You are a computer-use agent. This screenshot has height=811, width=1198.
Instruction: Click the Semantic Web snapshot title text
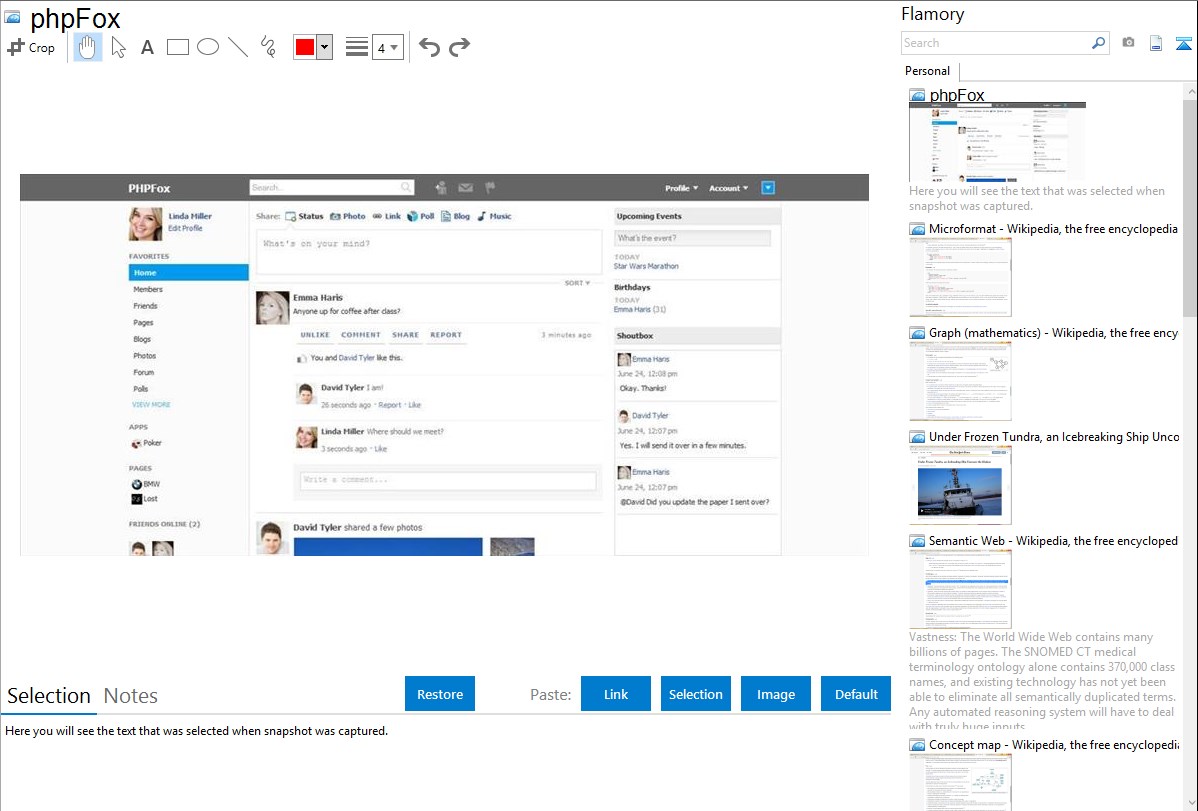pos(1053,540)
